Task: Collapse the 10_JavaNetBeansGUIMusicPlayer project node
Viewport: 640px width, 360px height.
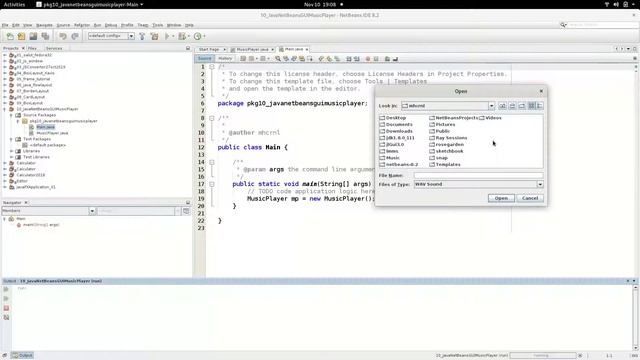Action: (x=5, y=109)
